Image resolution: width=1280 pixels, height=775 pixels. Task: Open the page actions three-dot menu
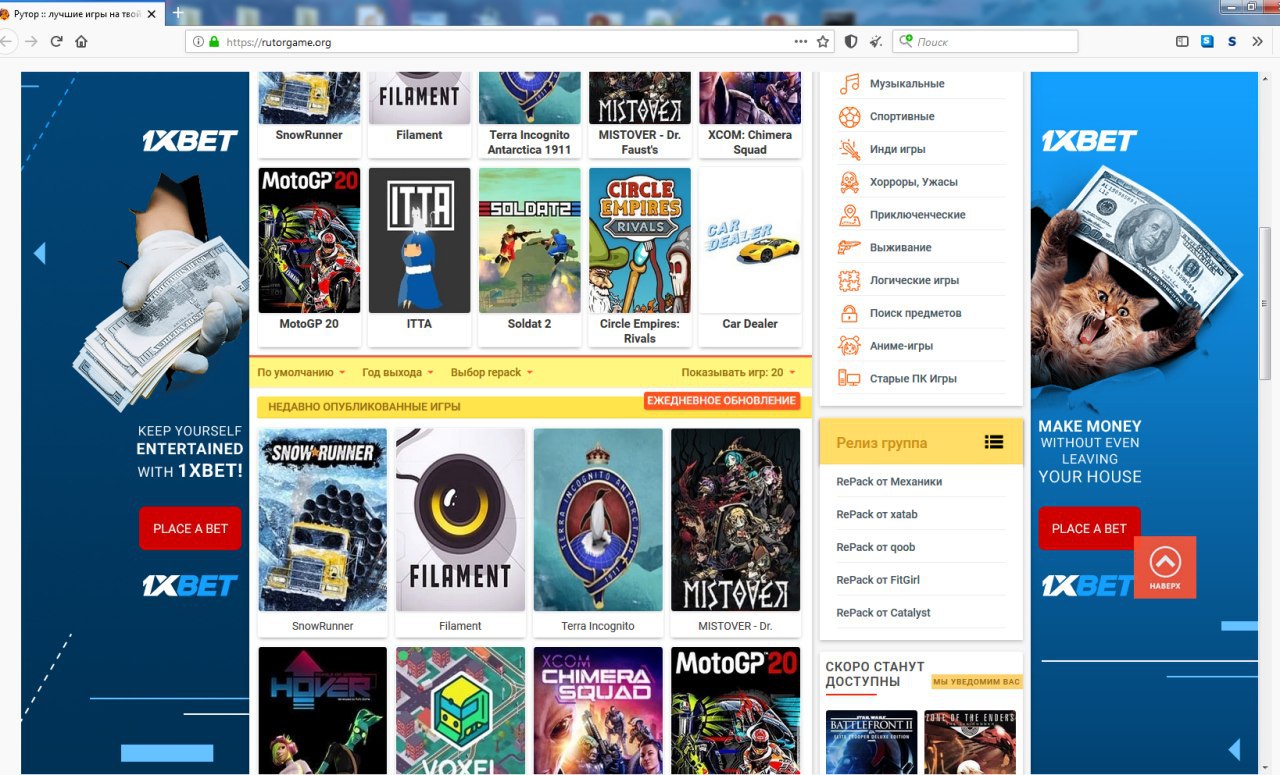(x=801, y=42)
